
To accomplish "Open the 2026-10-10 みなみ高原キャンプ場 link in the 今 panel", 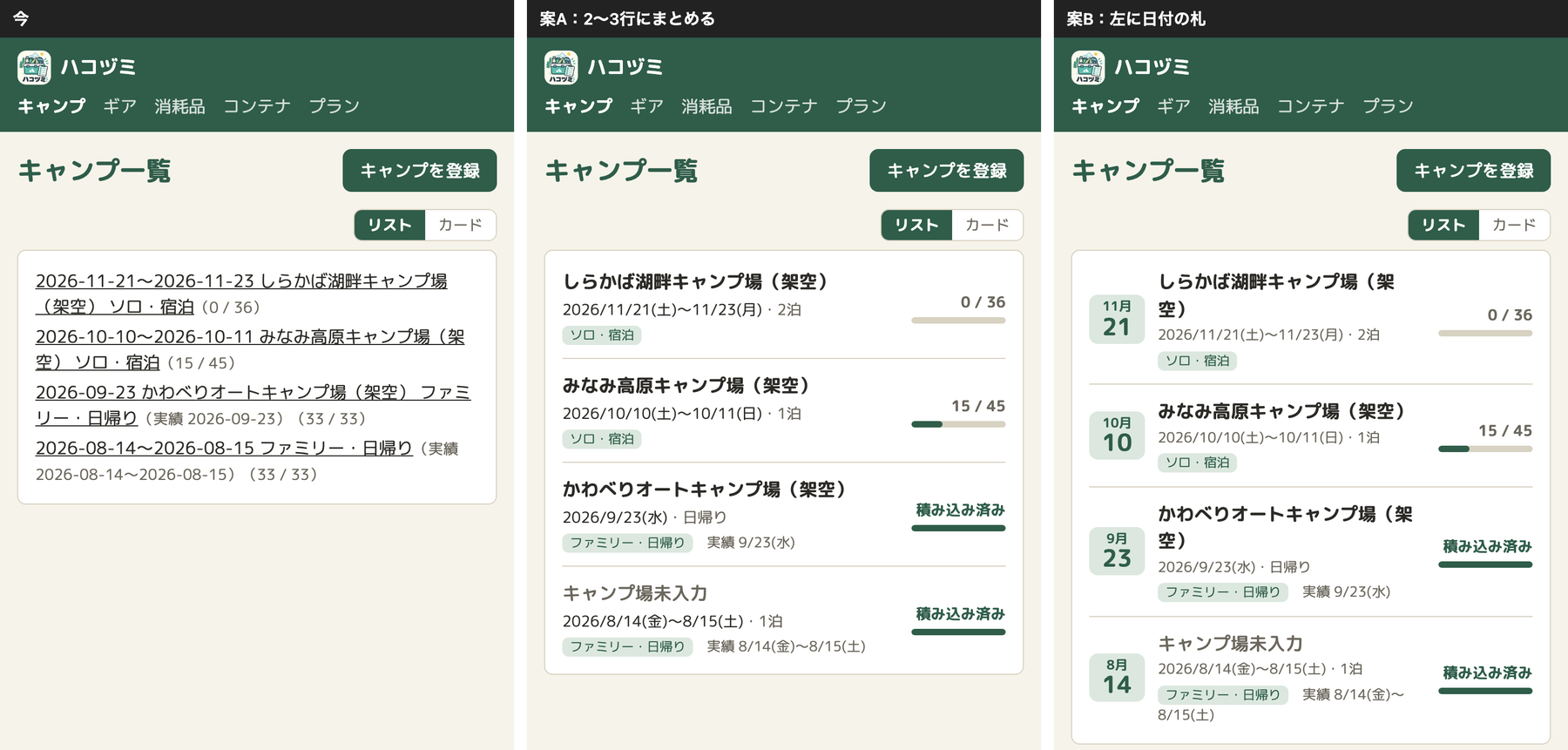I will point(250,349).
